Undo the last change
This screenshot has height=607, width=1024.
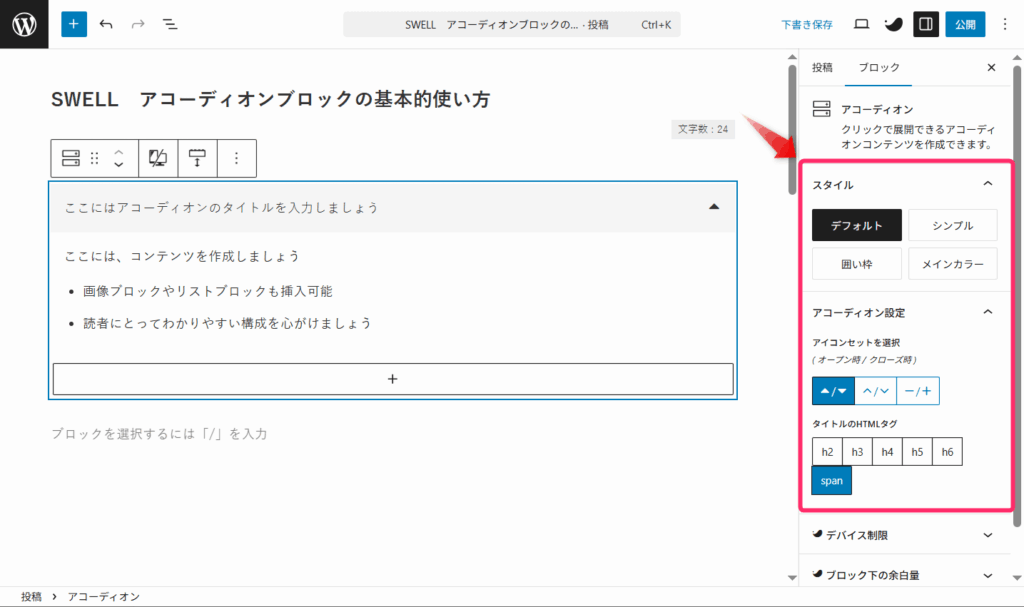pyautogui.click(x=106, y=24)
